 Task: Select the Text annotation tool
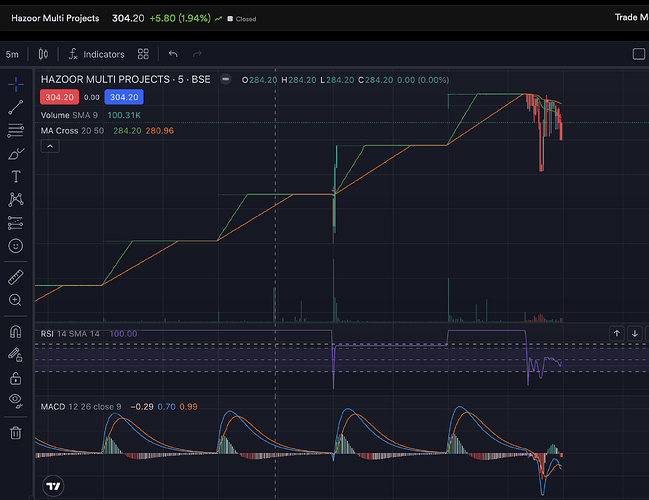pyautogui.click(x=16, y=177)
